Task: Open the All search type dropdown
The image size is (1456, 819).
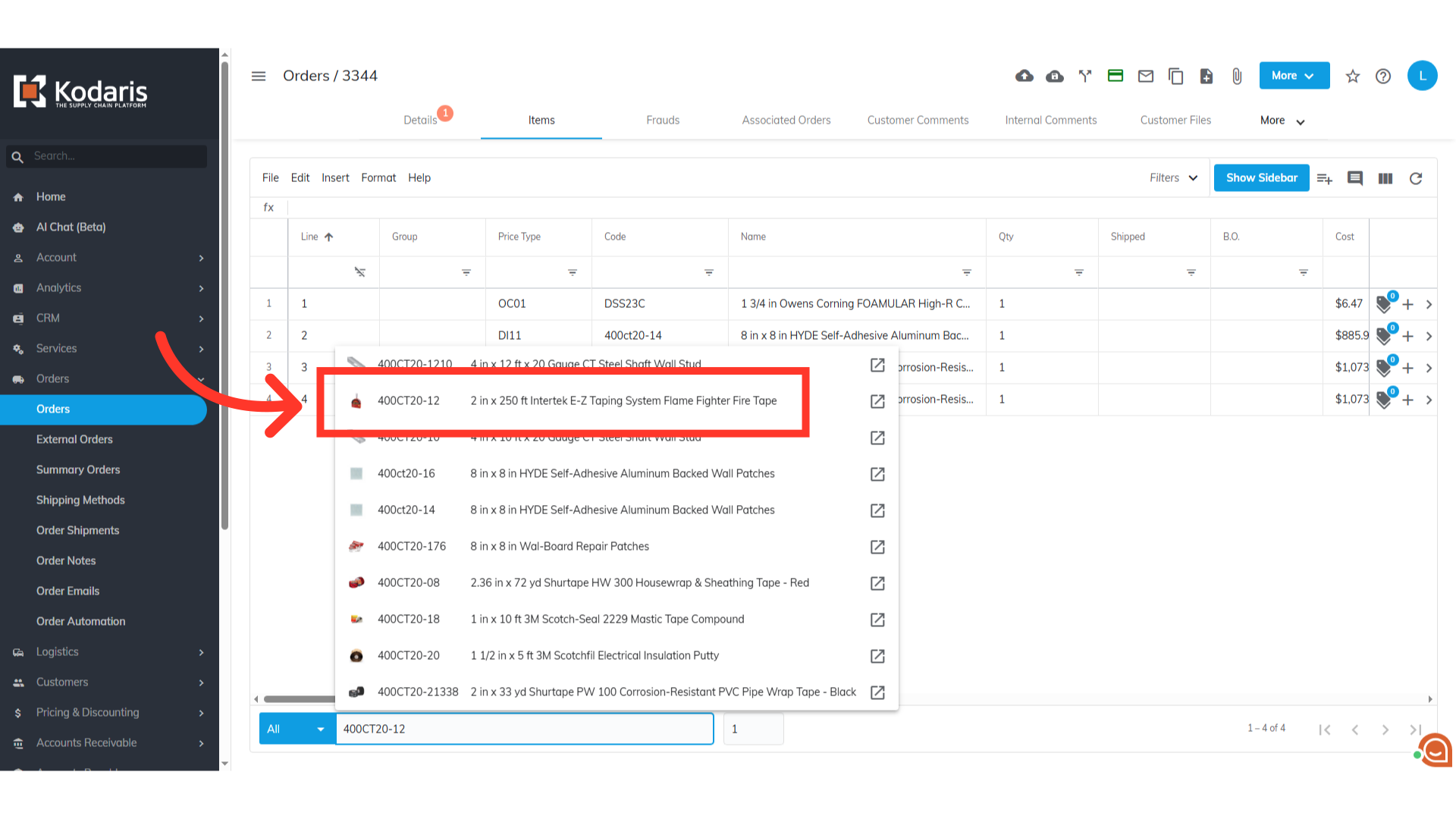Action: [x=297, y=729]
